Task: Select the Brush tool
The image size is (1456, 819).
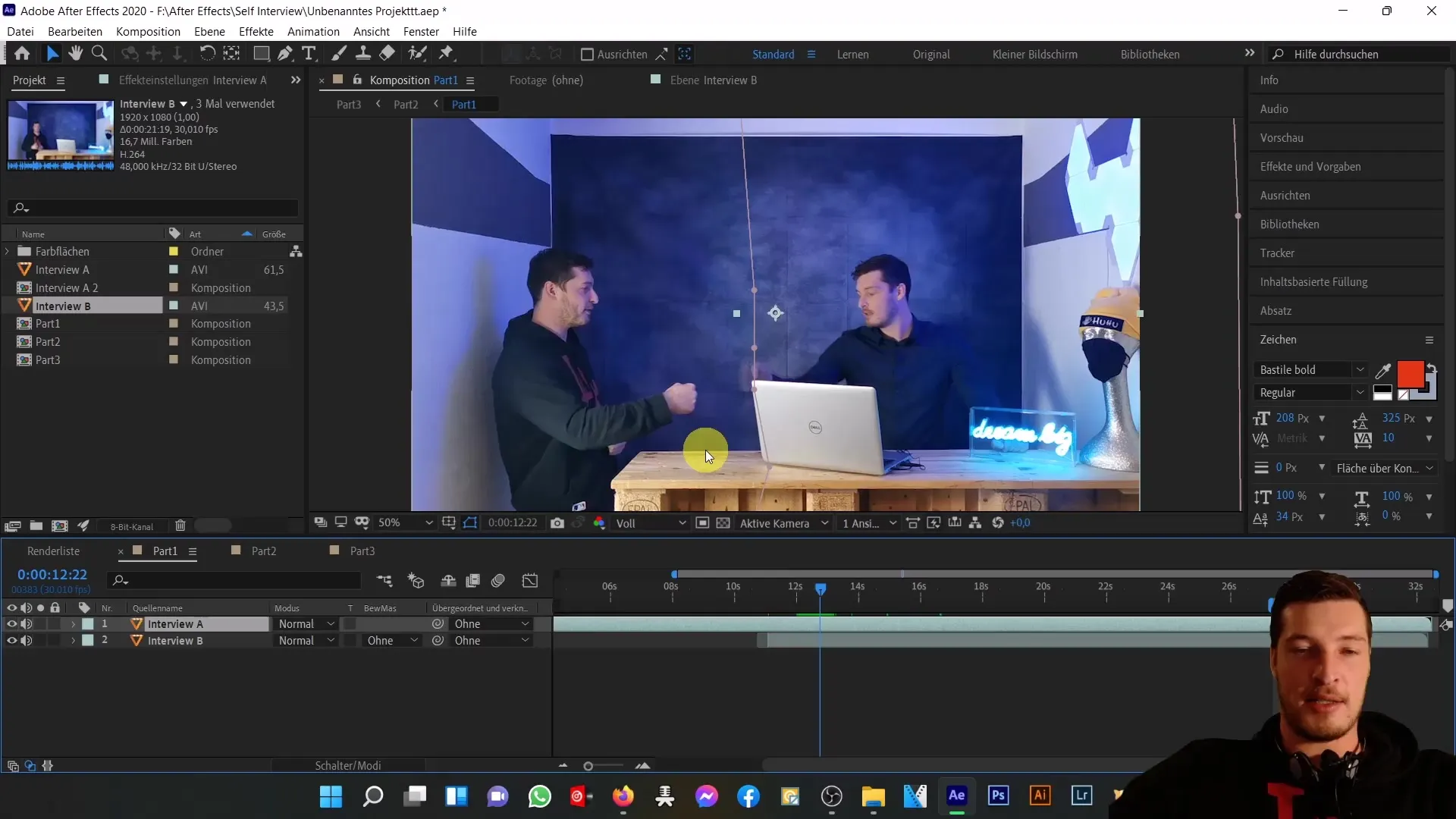Action: tap(339, 54)
